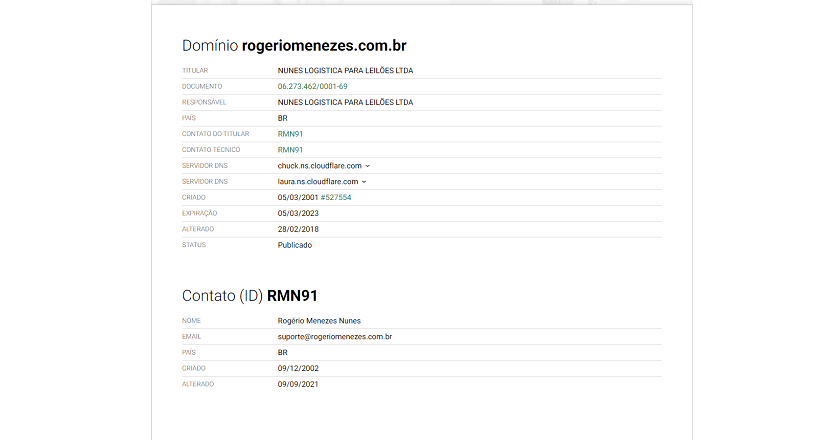Viewport: 840px width, 440px height.
Task: Click the Publicado status value
Action: coord(294,245)
